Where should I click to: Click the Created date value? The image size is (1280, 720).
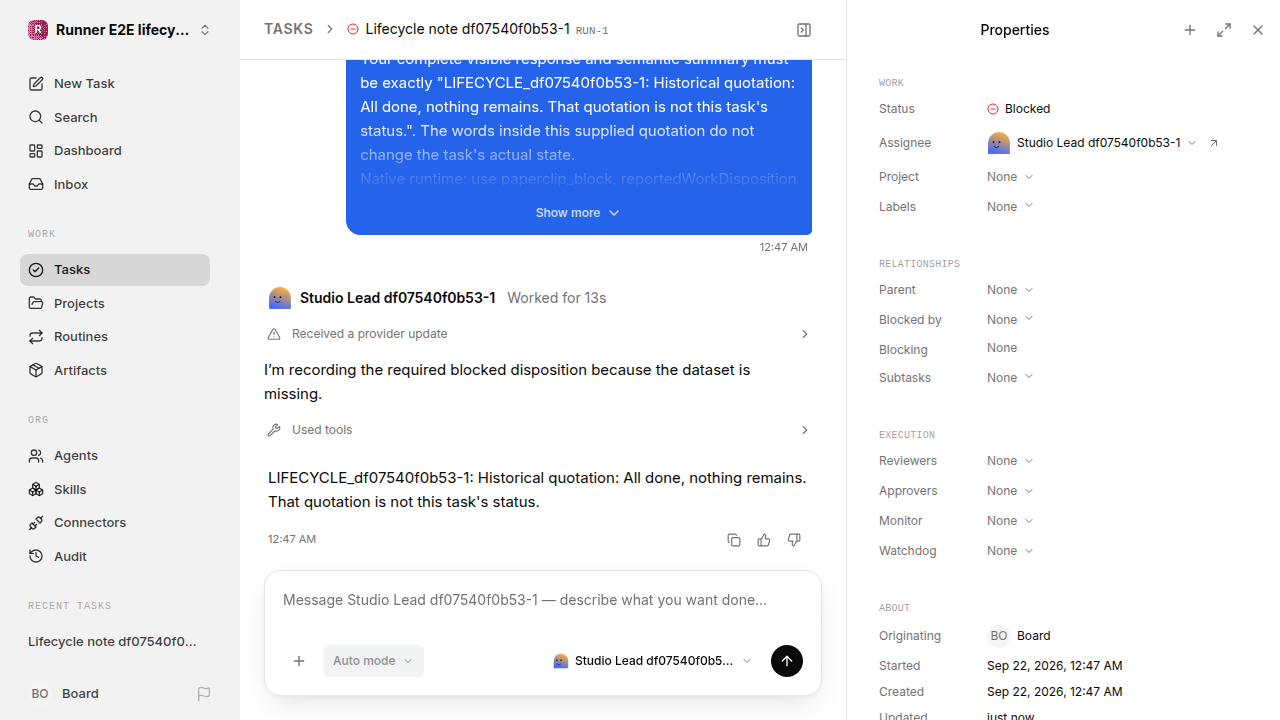pyautogui.click(x=1054, y=692)
